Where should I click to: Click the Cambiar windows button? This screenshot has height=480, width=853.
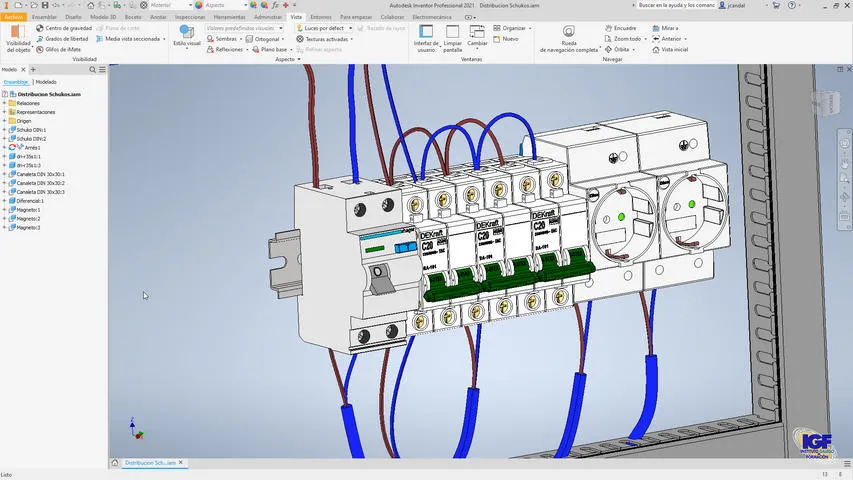[477, 37]
